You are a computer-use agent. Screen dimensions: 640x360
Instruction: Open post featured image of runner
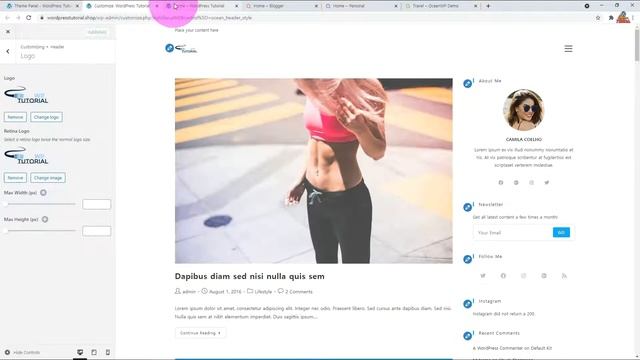coord(313,171)
